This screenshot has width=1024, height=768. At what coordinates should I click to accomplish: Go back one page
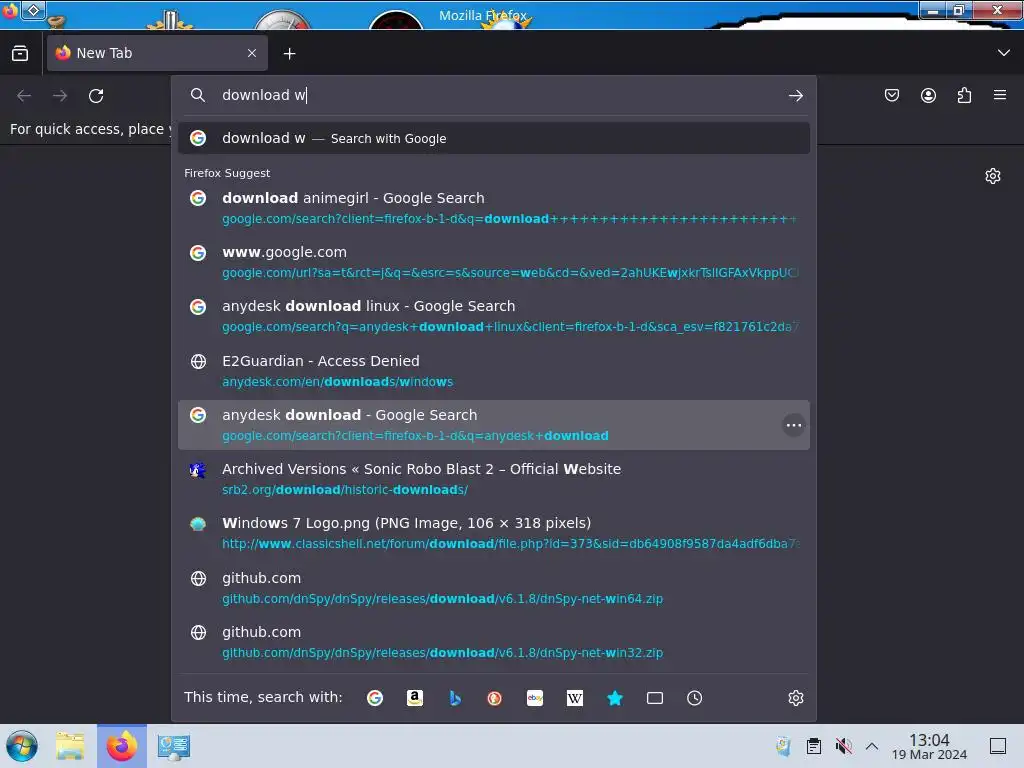[x=24, y=96]
